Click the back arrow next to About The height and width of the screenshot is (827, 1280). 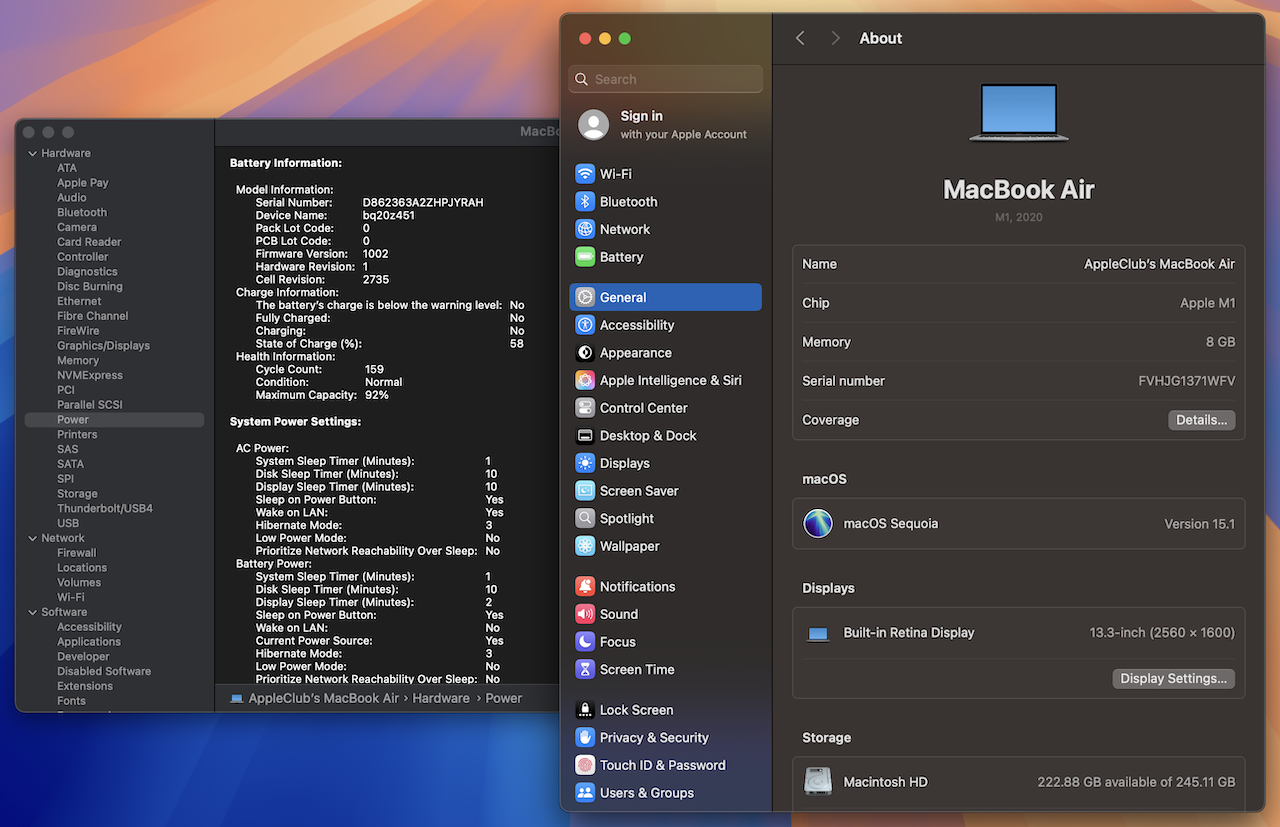800,38
